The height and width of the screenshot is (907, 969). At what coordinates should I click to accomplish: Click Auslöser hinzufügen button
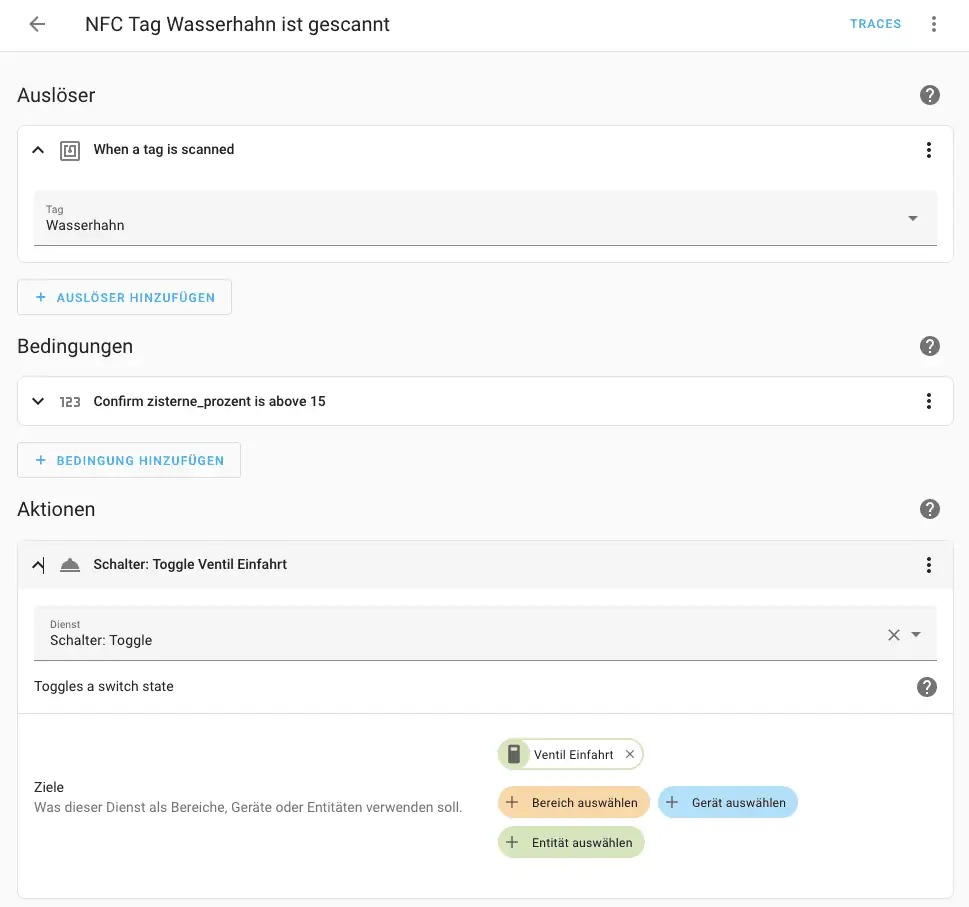[125, 297]
